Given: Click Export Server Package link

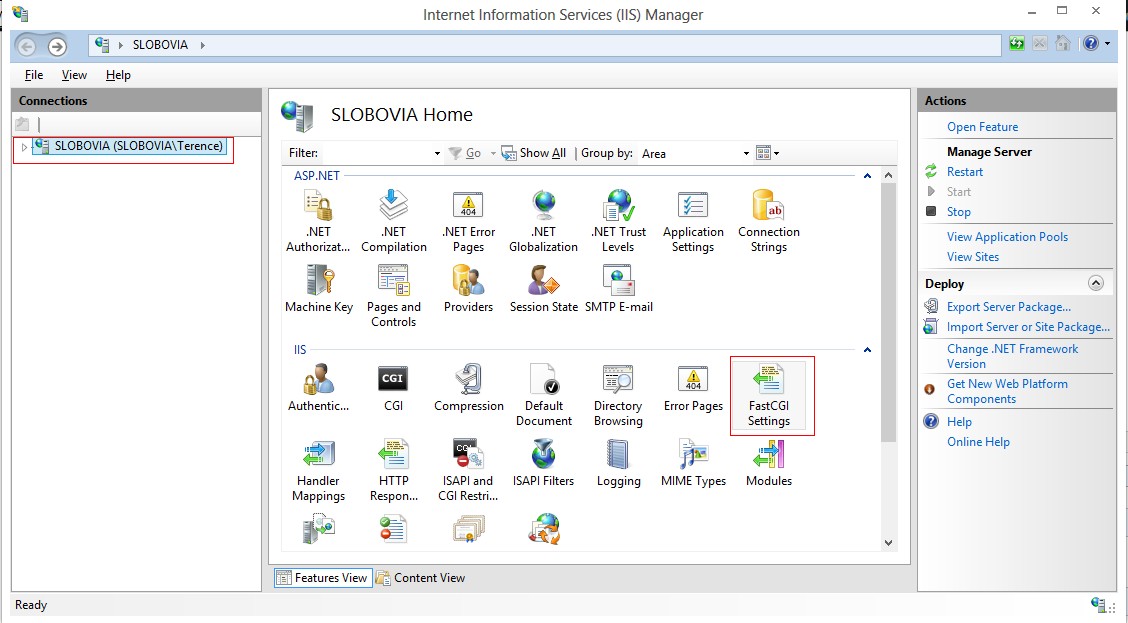Looking at the screenshot, I should [x=1009, y=306].
